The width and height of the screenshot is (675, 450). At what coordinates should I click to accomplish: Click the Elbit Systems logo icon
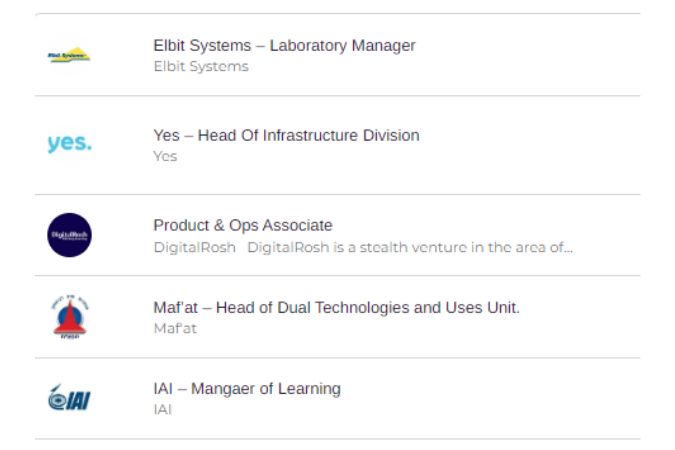pyautogui.click(x=69, y=55)
